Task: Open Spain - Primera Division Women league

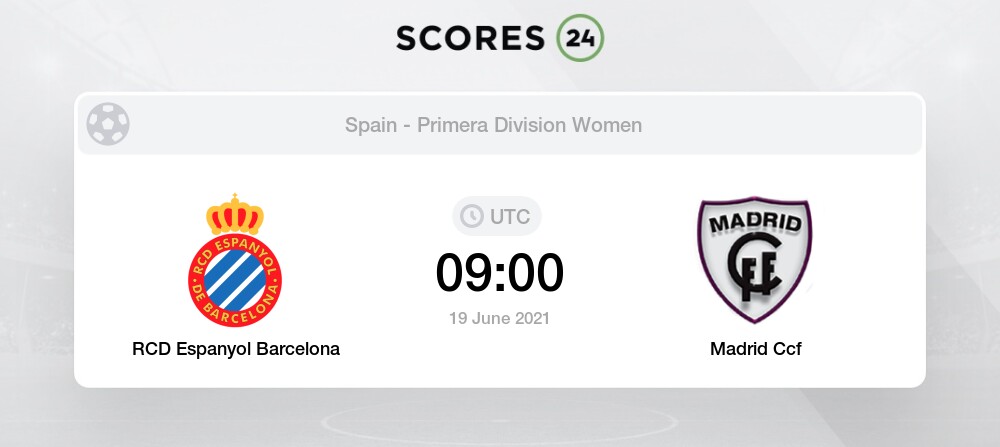Action: tap(494, 125)
